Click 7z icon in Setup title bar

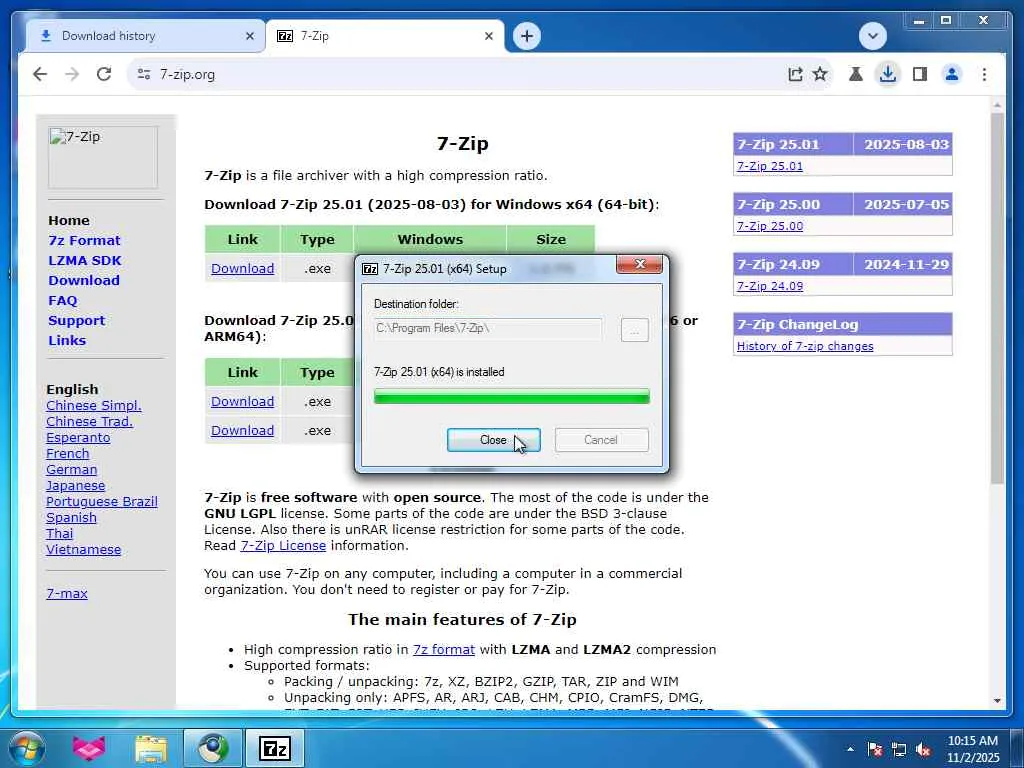point(370,269)
